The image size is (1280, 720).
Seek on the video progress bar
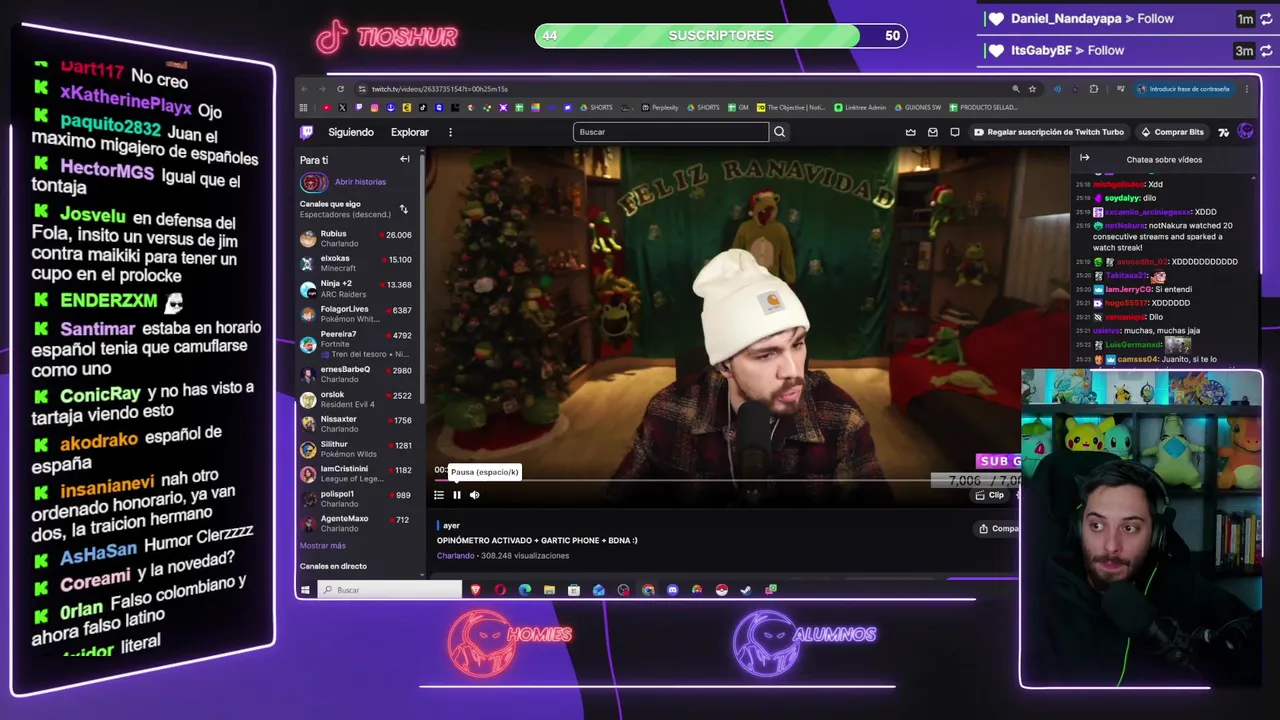click(x=728, y=481)
